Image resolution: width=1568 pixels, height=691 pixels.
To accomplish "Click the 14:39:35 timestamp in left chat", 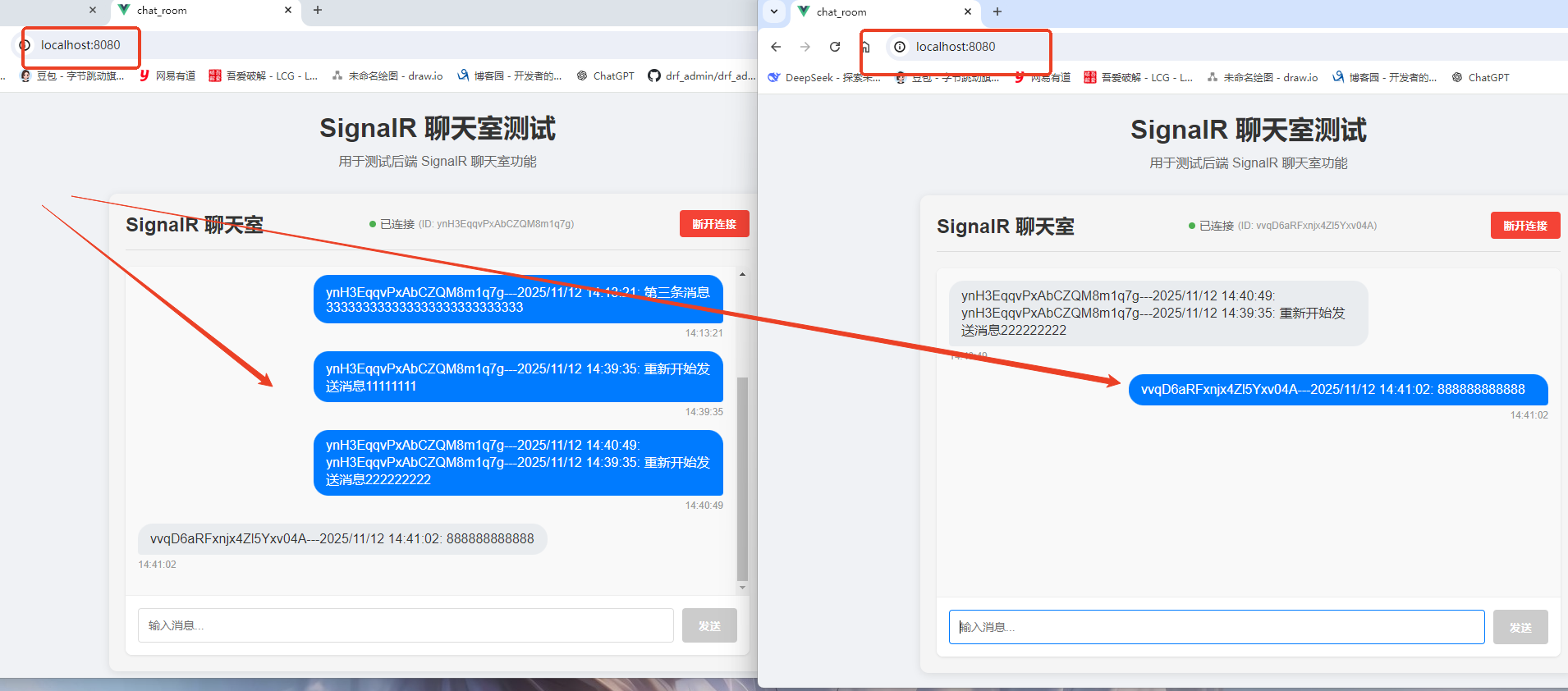I will (704, 412).
